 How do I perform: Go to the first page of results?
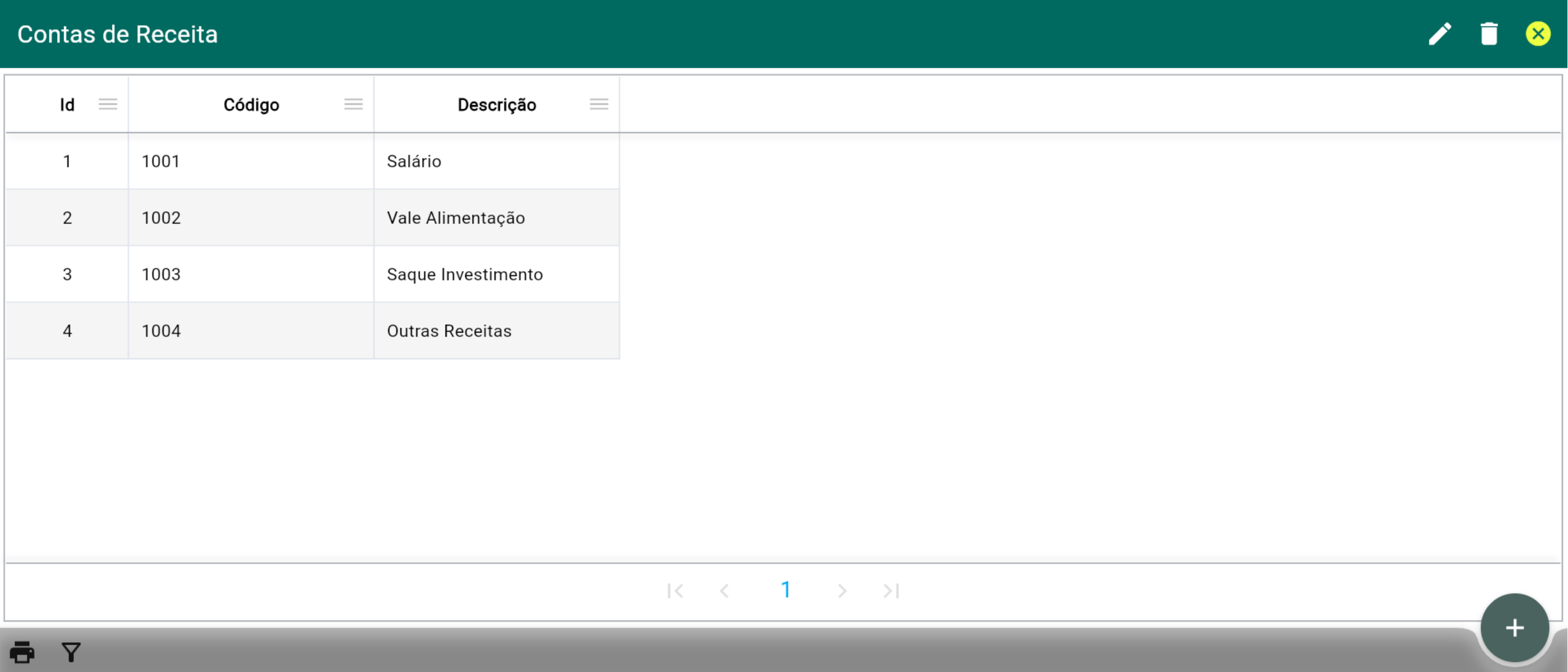tap(675, 590)
